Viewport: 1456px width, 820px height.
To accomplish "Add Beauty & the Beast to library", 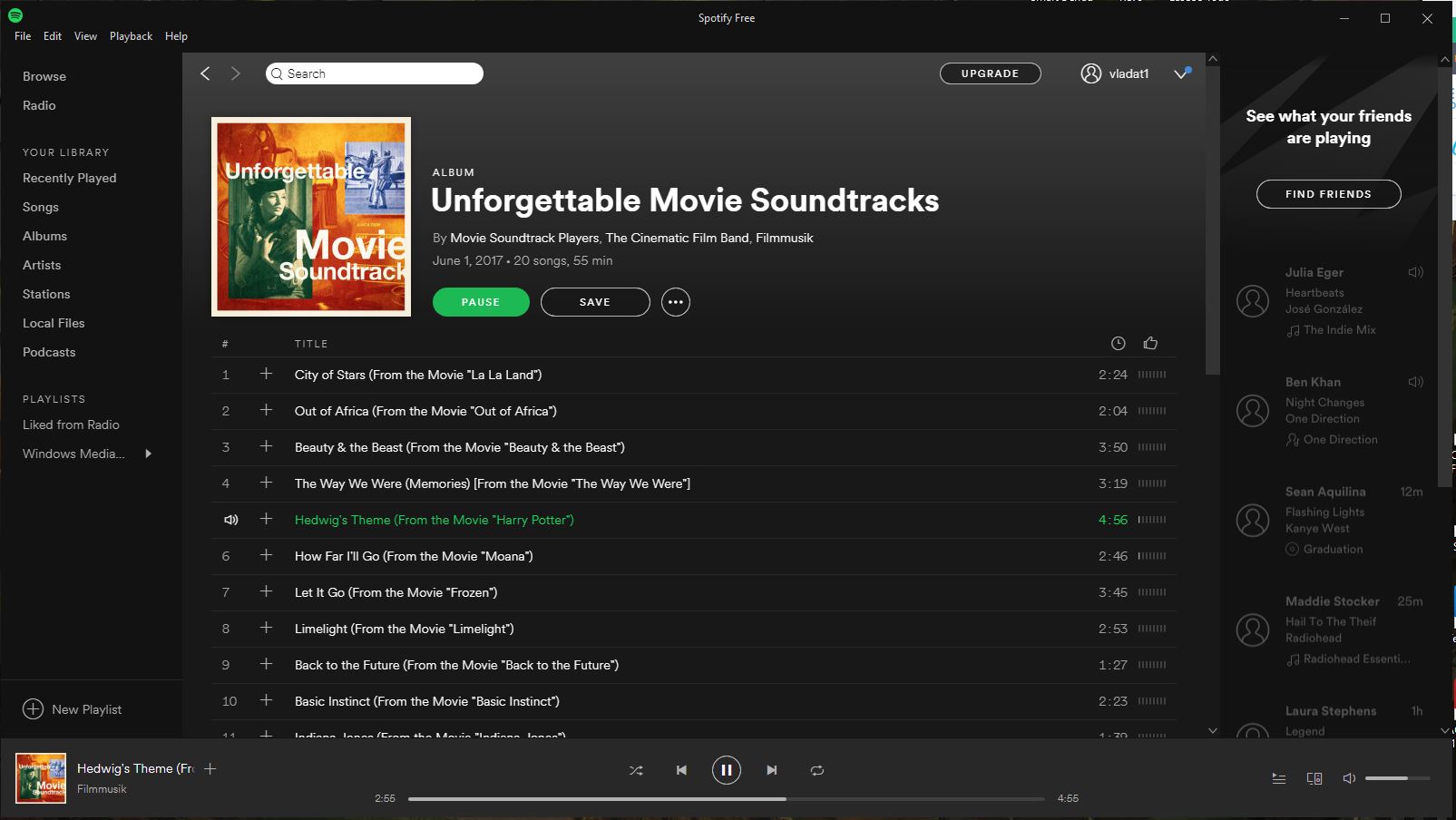I will click(266, 446).
